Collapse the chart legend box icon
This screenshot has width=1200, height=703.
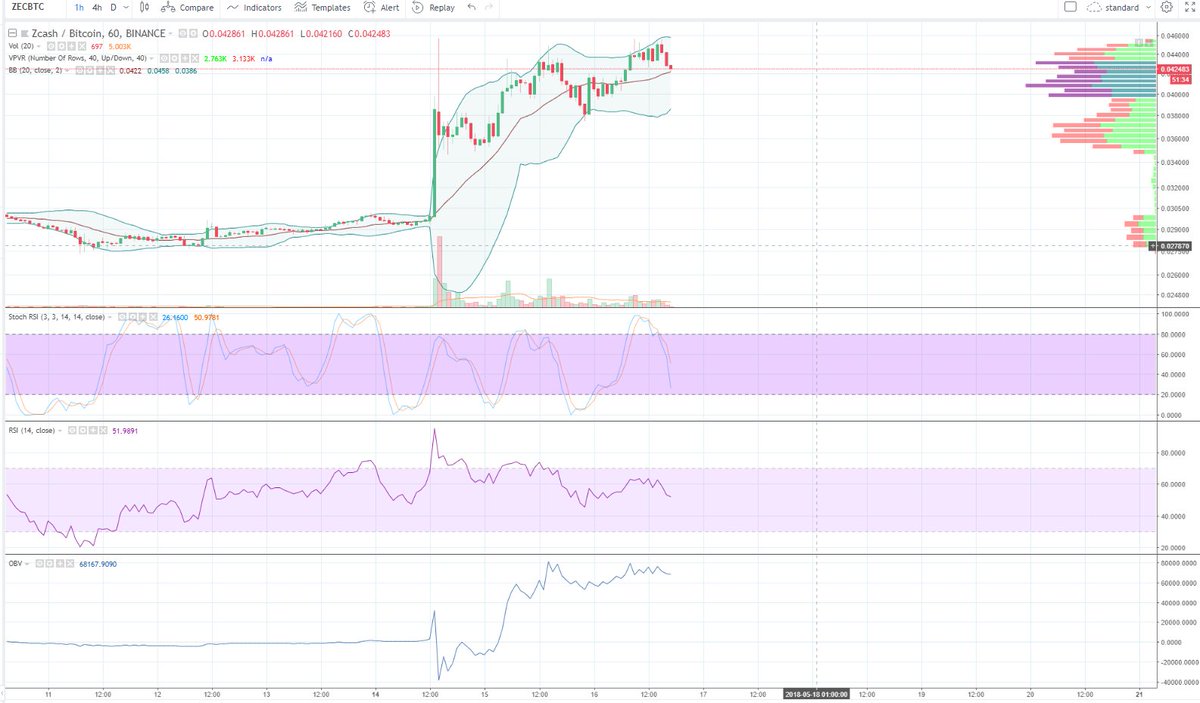[x=12, y=33]
